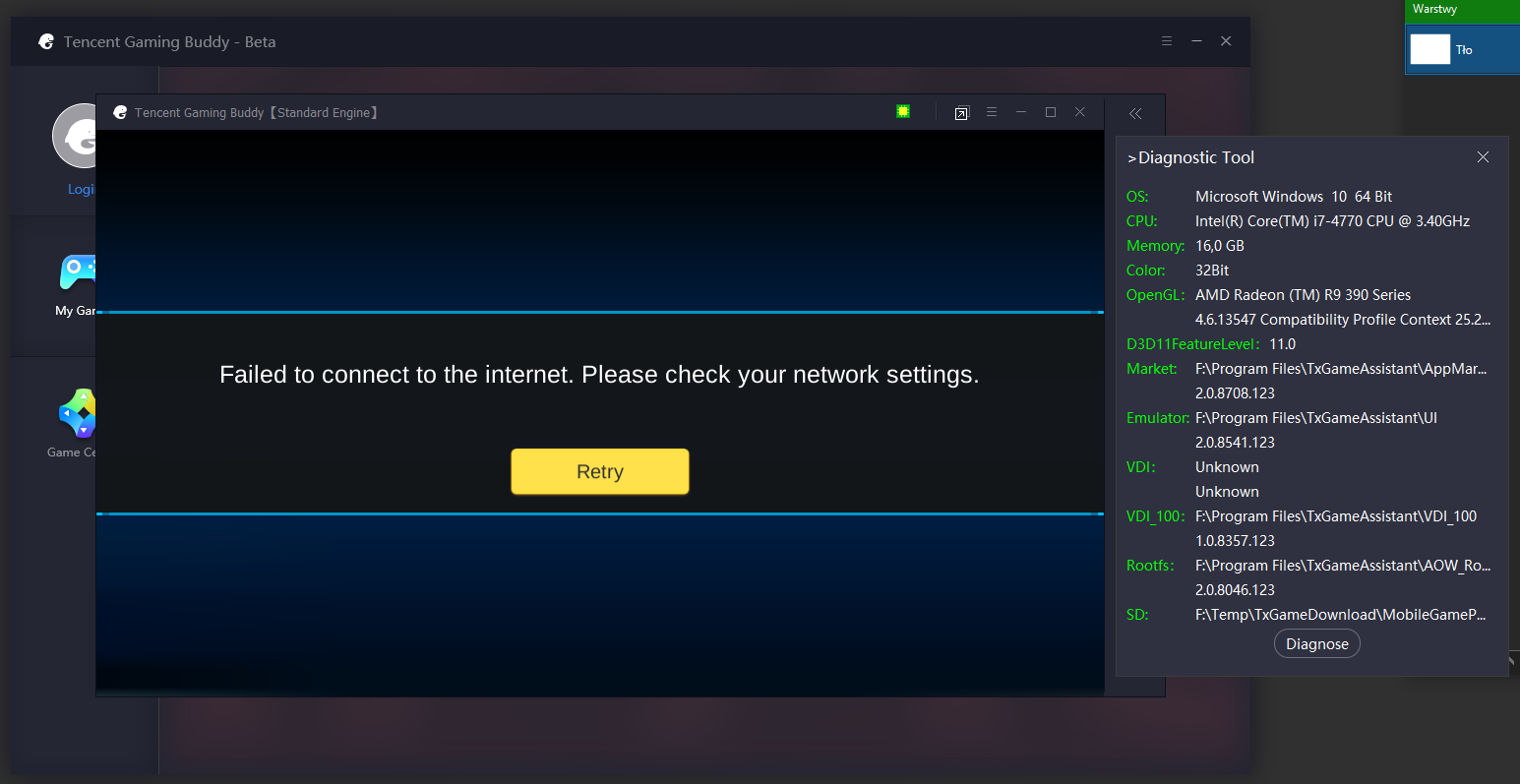The image size is (1520, 784).
Task: Click the OS value Microsoft Windows 10 64 Bit
Action: coord(1294,197)
